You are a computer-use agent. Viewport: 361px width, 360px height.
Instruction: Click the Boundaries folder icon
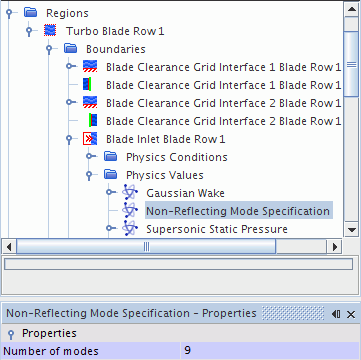(70, 49)
